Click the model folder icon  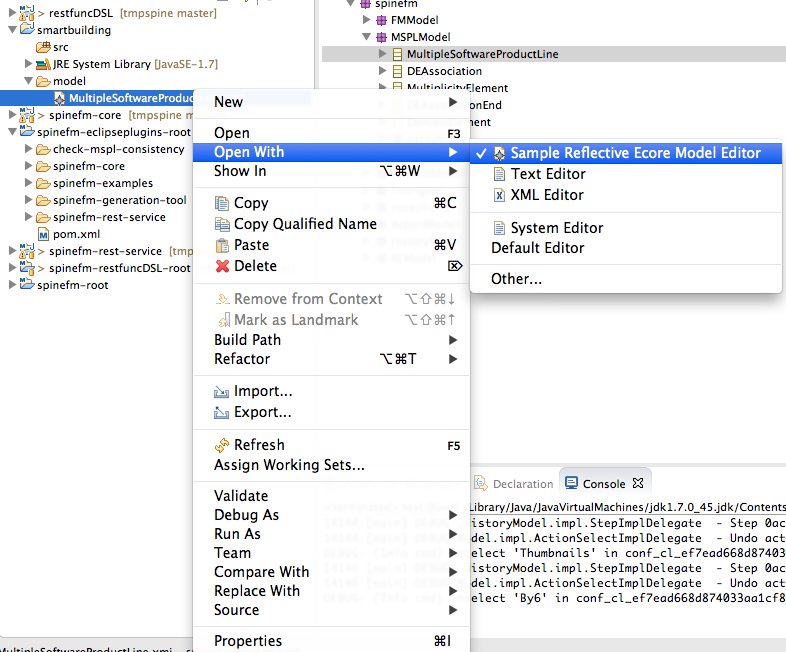click(43, 81)
